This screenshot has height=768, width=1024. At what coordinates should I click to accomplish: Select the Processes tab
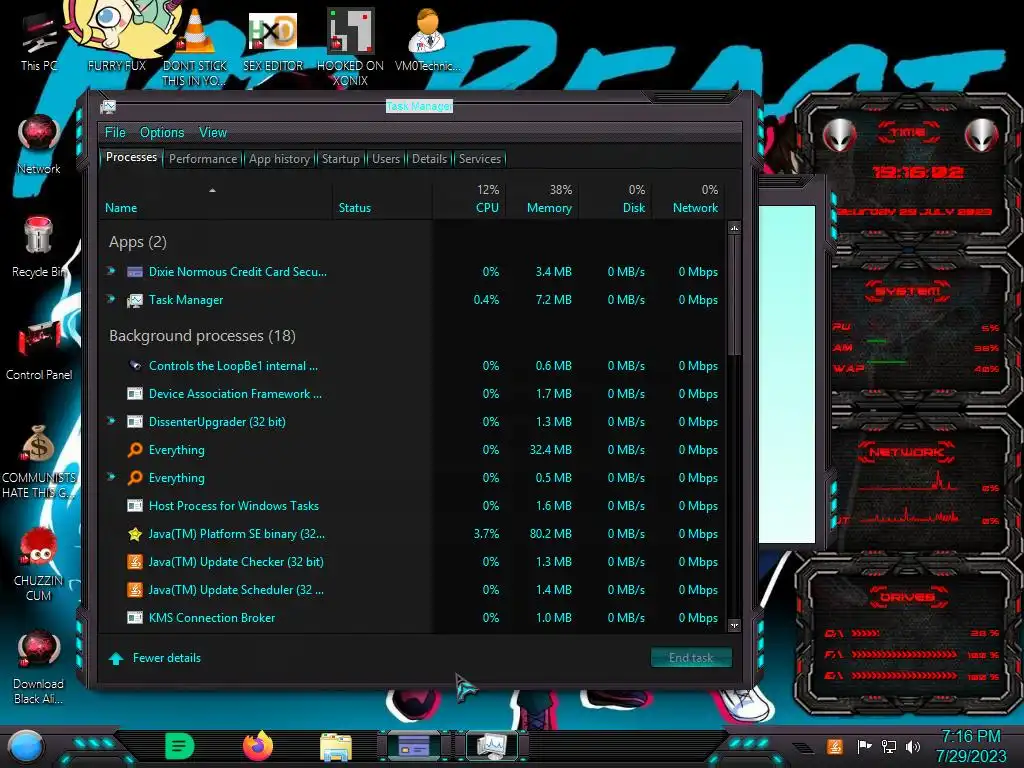(131, 157)
